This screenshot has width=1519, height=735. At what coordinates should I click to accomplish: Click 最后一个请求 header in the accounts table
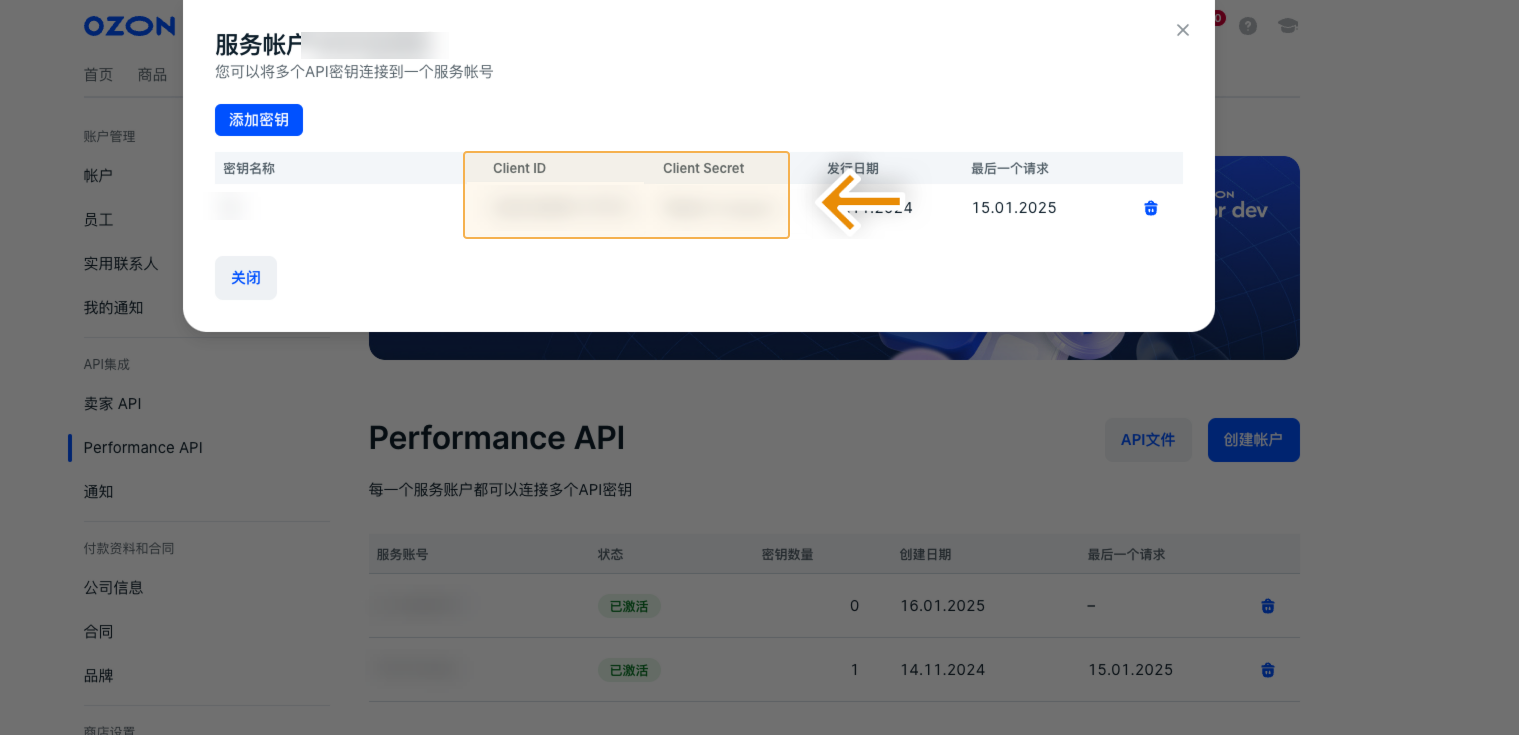click(1127, 554)
